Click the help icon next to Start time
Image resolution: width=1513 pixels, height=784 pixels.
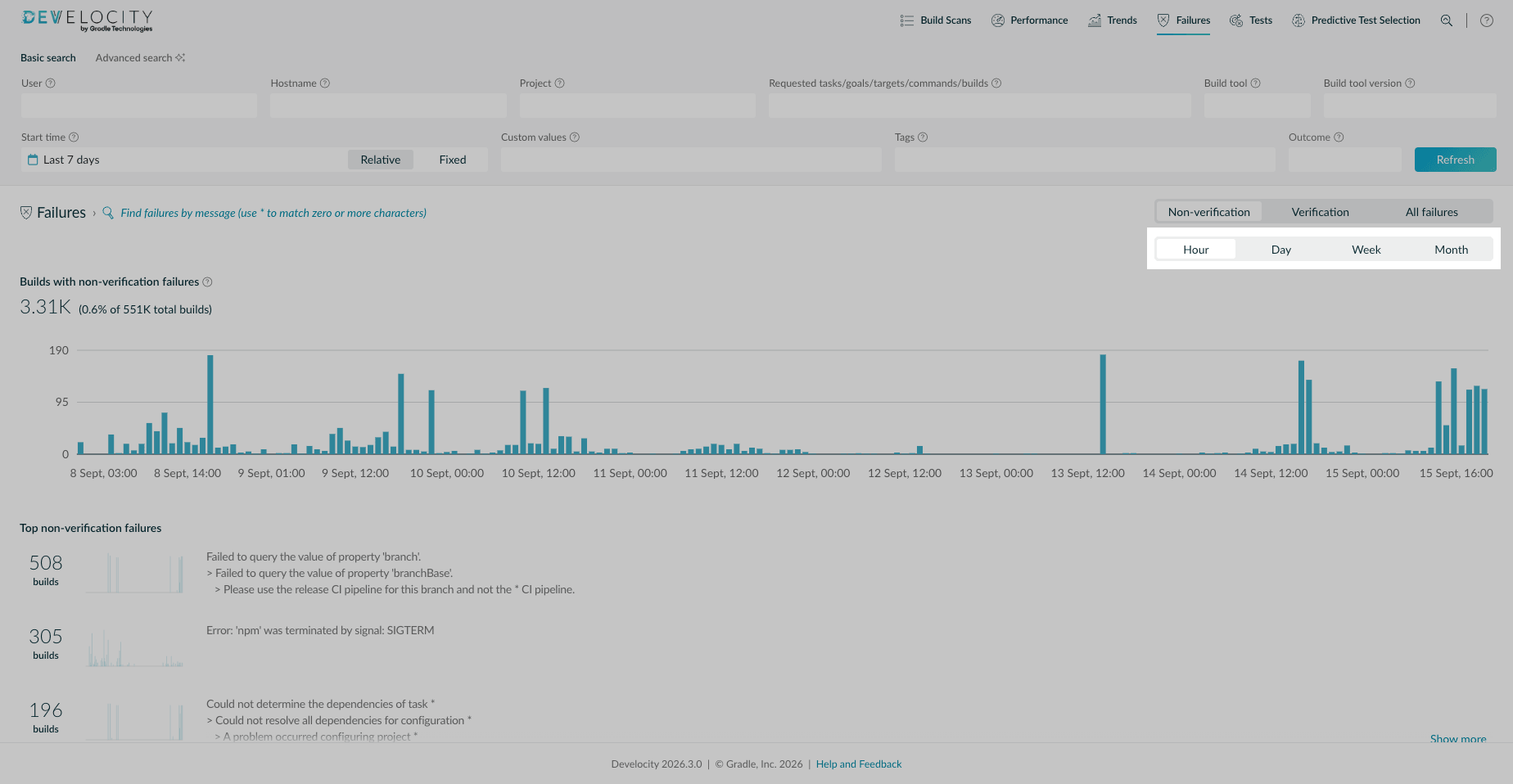click(x=74, y=137)
